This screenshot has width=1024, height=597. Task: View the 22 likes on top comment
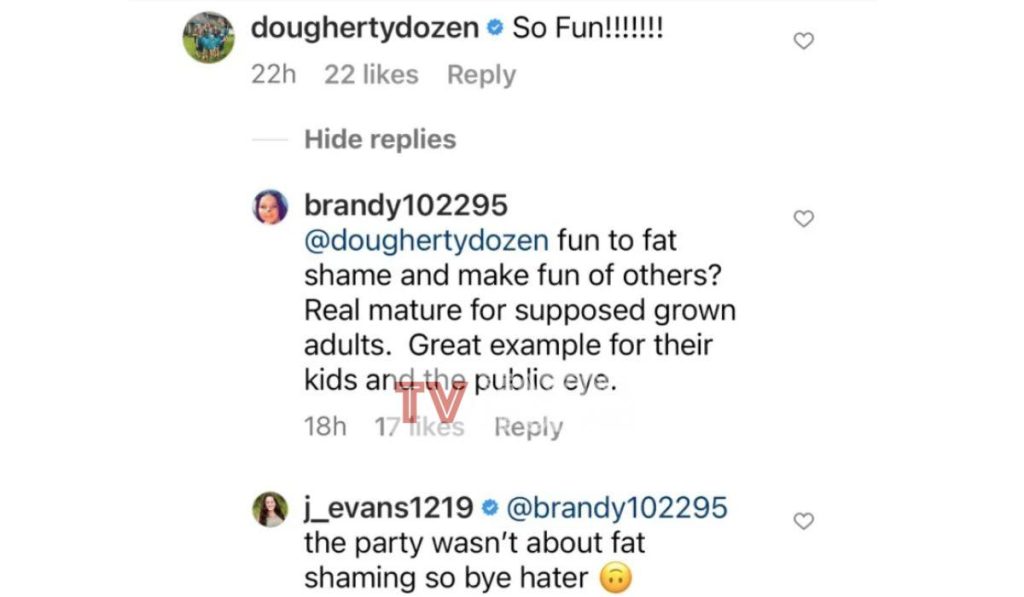tap(371, 74)
